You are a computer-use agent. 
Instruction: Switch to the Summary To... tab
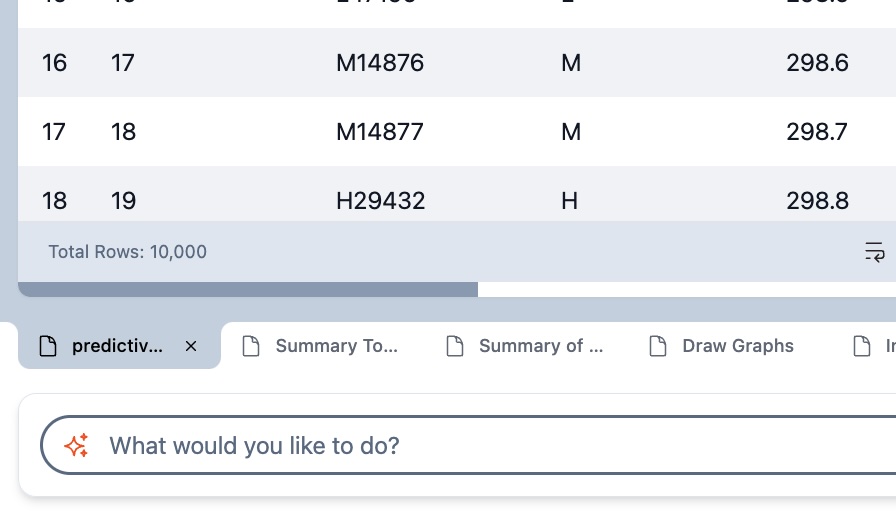tap(336, 346)
